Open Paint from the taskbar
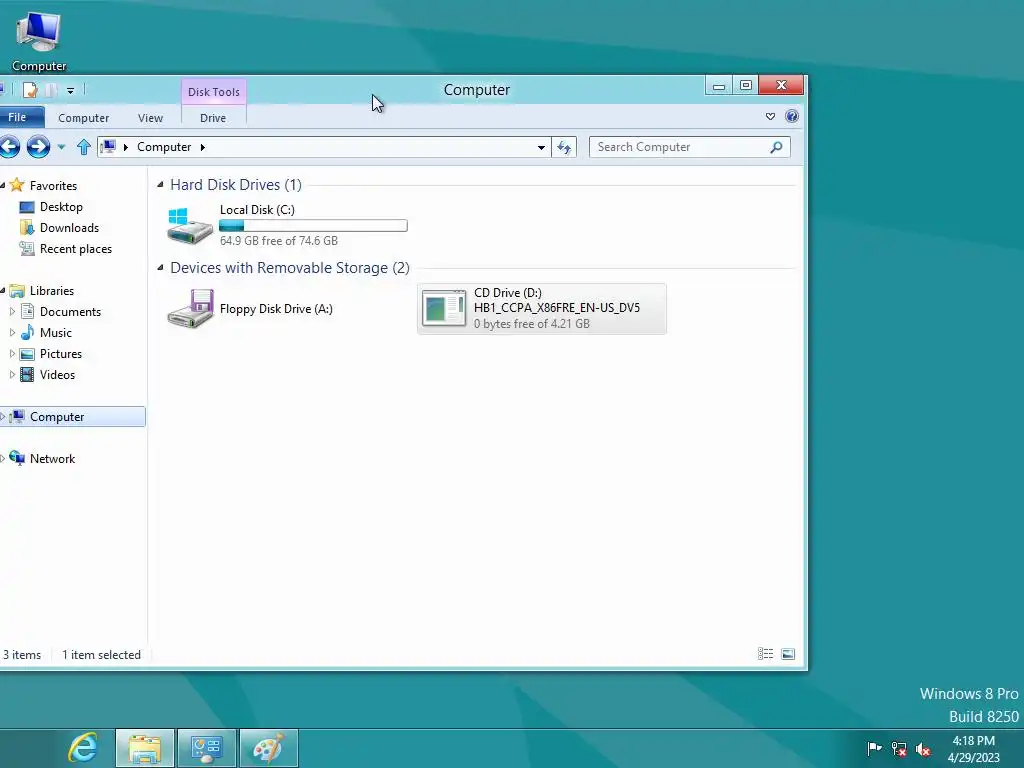 [269, 748]
